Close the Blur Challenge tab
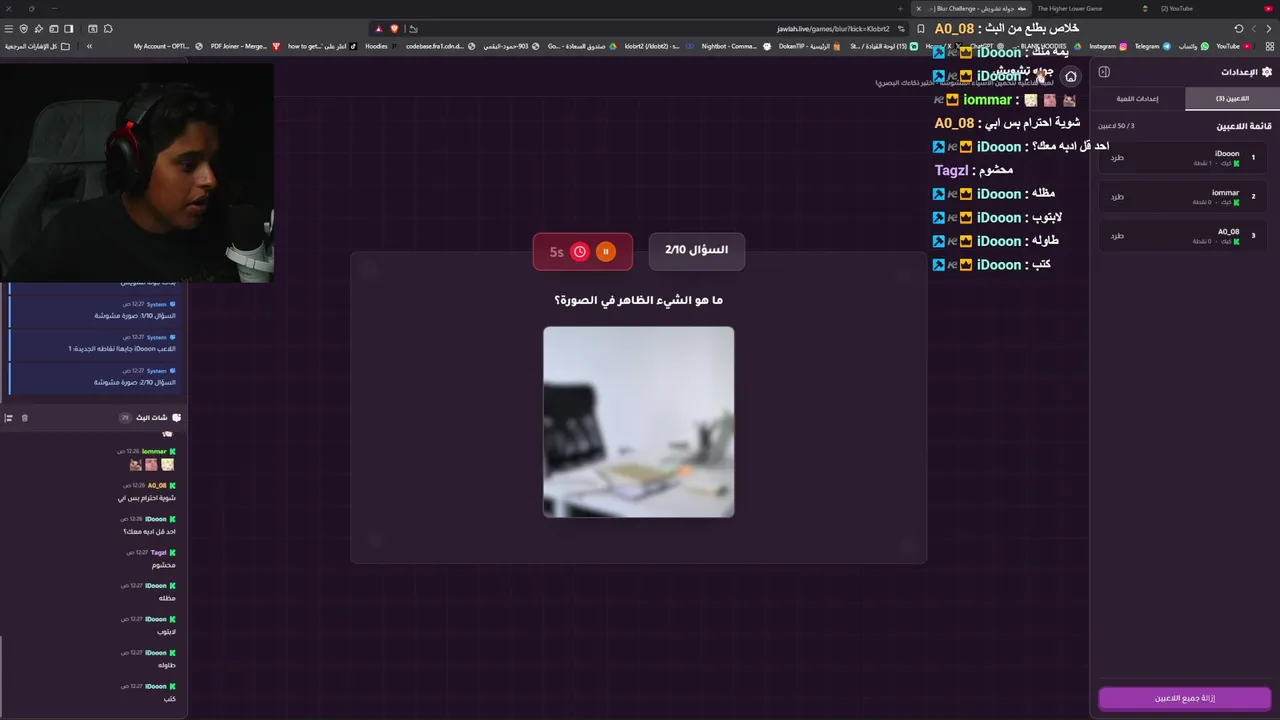Viewport: 1280px width, 720px height. pos(918,8)
